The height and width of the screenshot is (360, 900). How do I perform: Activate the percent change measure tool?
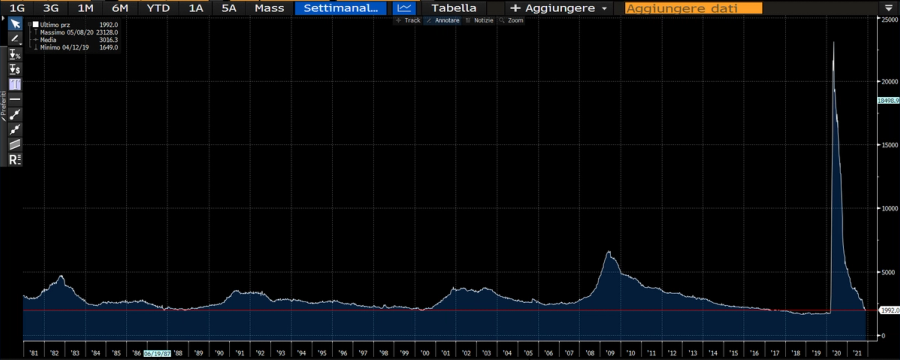tap(15, 55)
